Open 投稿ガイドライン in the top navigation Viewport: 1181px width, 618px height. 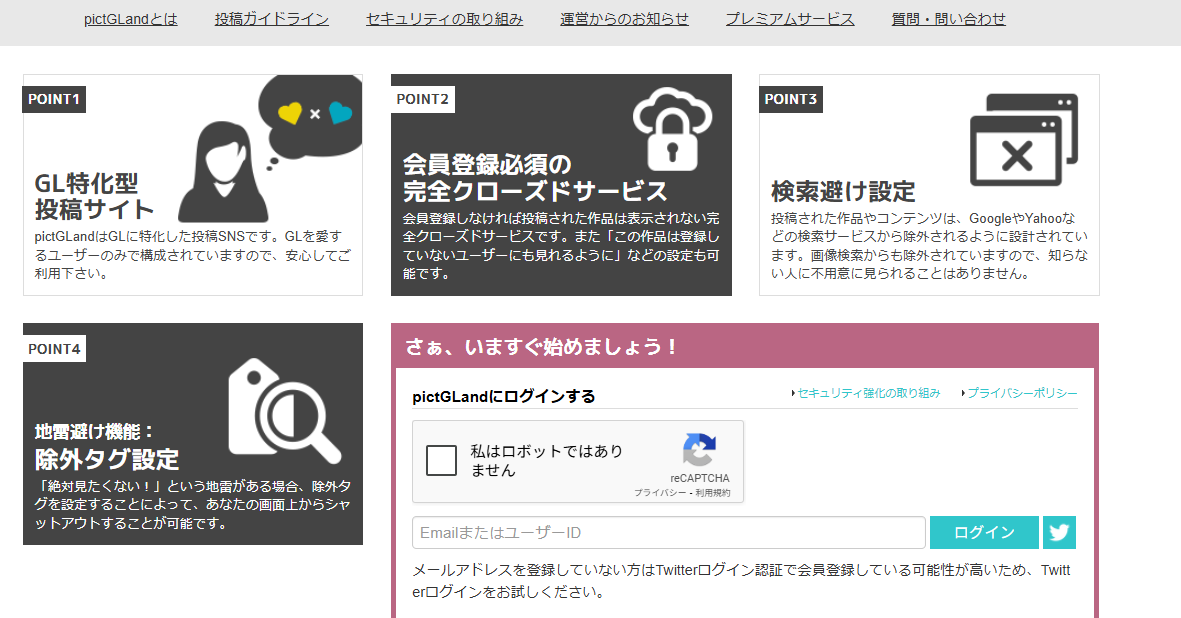[272, 19]
